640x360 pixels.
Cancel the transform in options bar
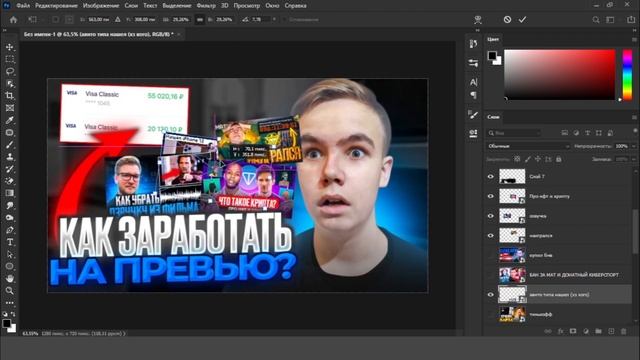point(507,19)
